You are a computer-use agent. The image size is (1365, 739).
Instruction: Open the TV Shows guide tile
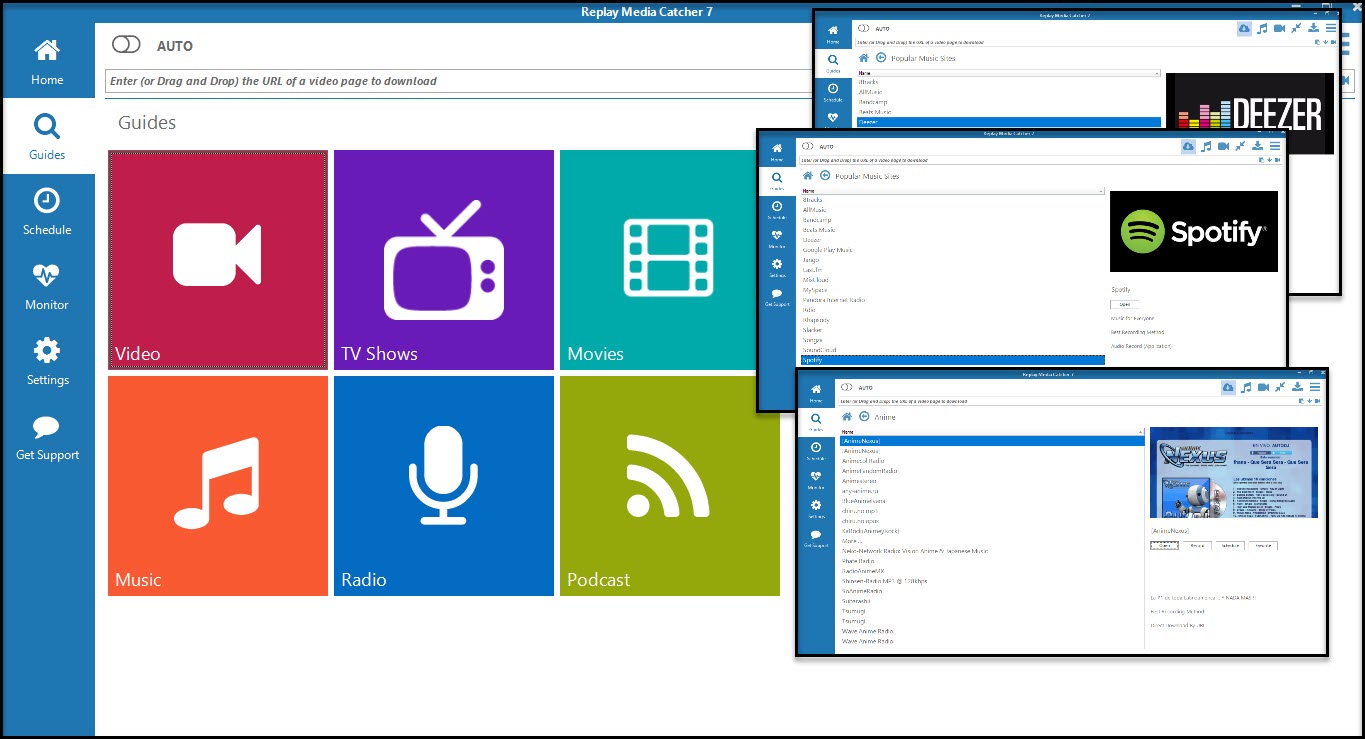coord(444,260)
